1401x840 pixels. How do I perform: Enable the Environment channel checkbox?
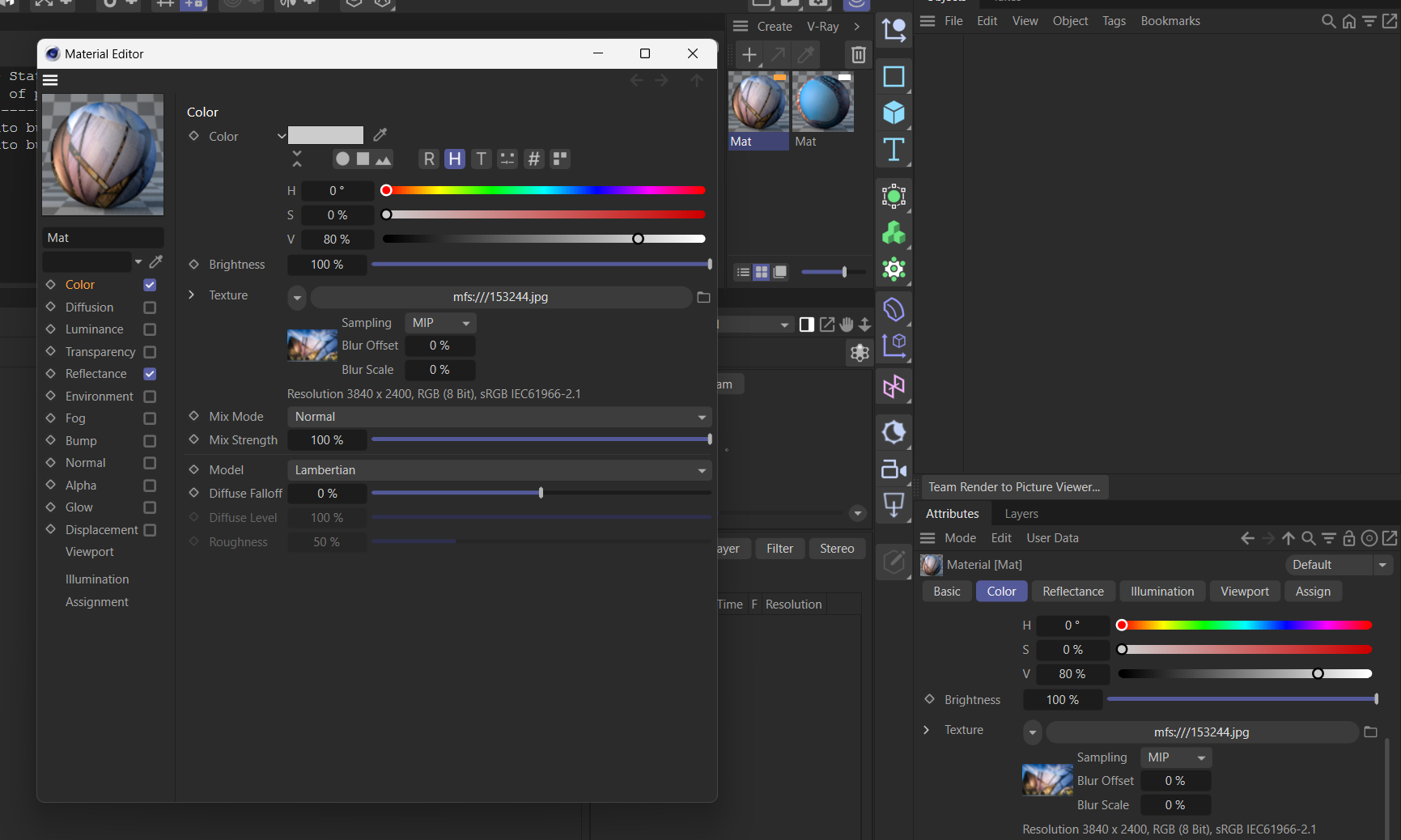point(150,397)
